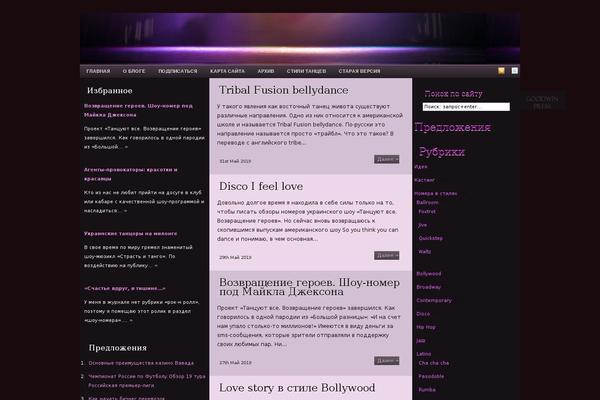Open the КАРТА САЙТА menu item
600x400 pixels.
(227, 71)
